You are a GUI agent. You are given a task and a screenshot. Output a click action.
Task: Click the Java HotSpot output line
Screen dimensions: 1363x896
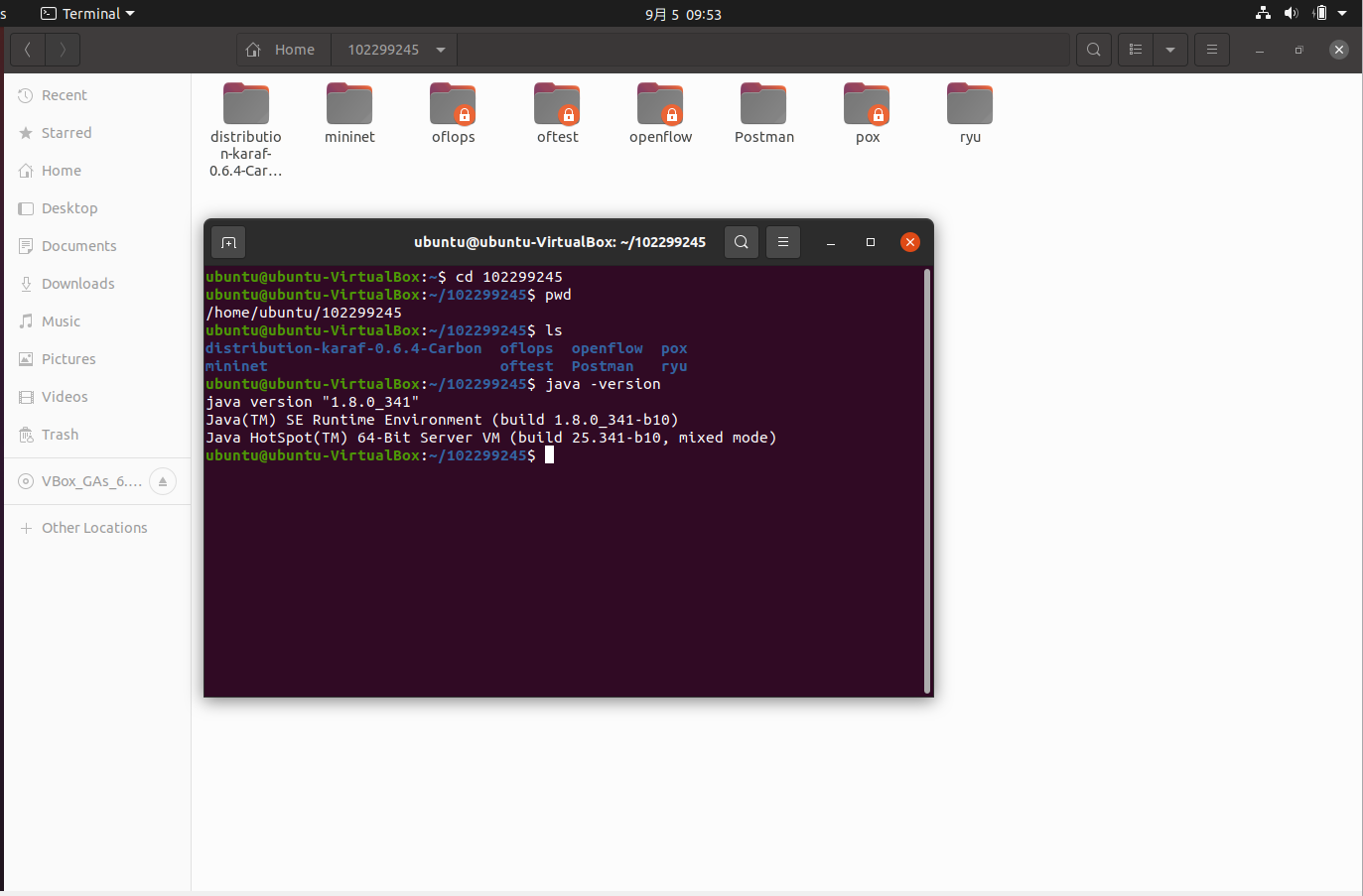(x=491, y=438)
